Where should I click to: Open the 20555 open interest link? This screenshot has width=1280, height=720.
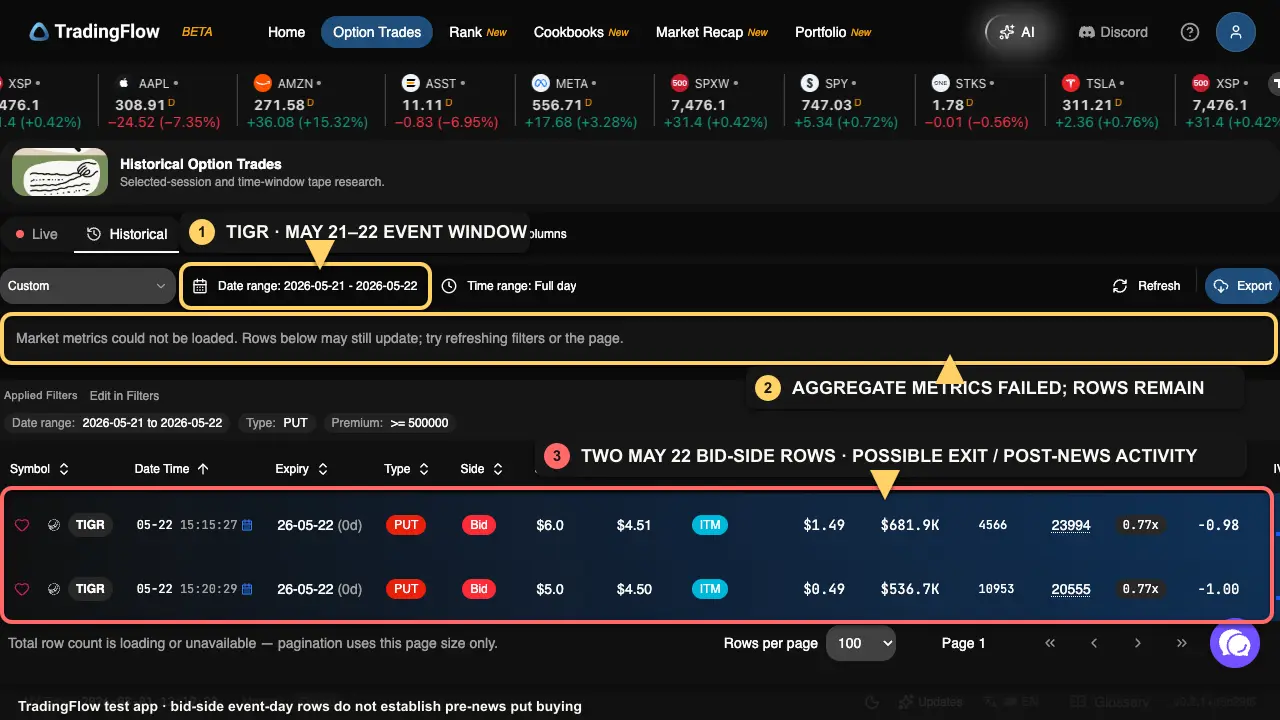(x=1071, y=589)
